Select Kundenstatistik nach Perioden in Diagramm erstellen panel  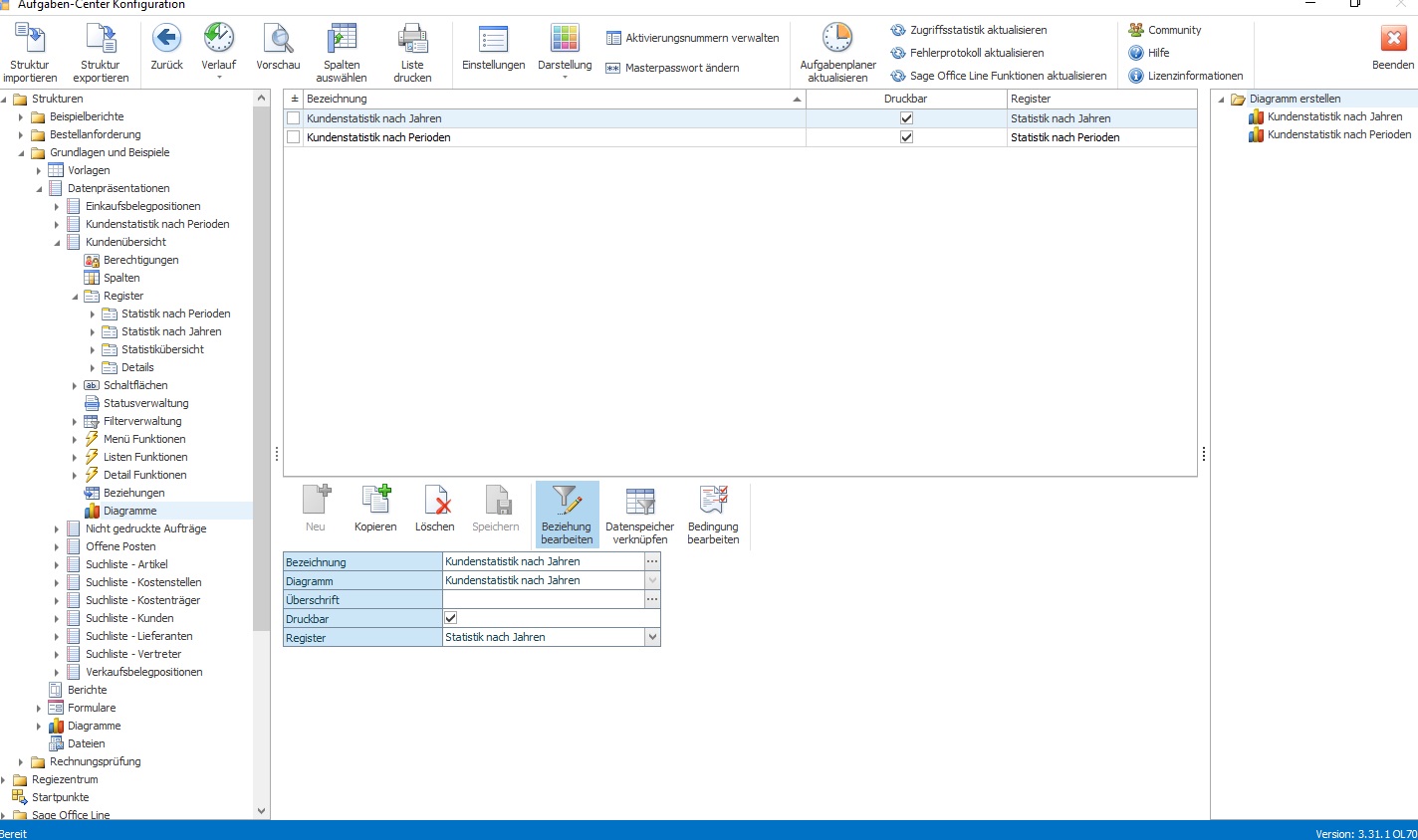coord(1339,134)
